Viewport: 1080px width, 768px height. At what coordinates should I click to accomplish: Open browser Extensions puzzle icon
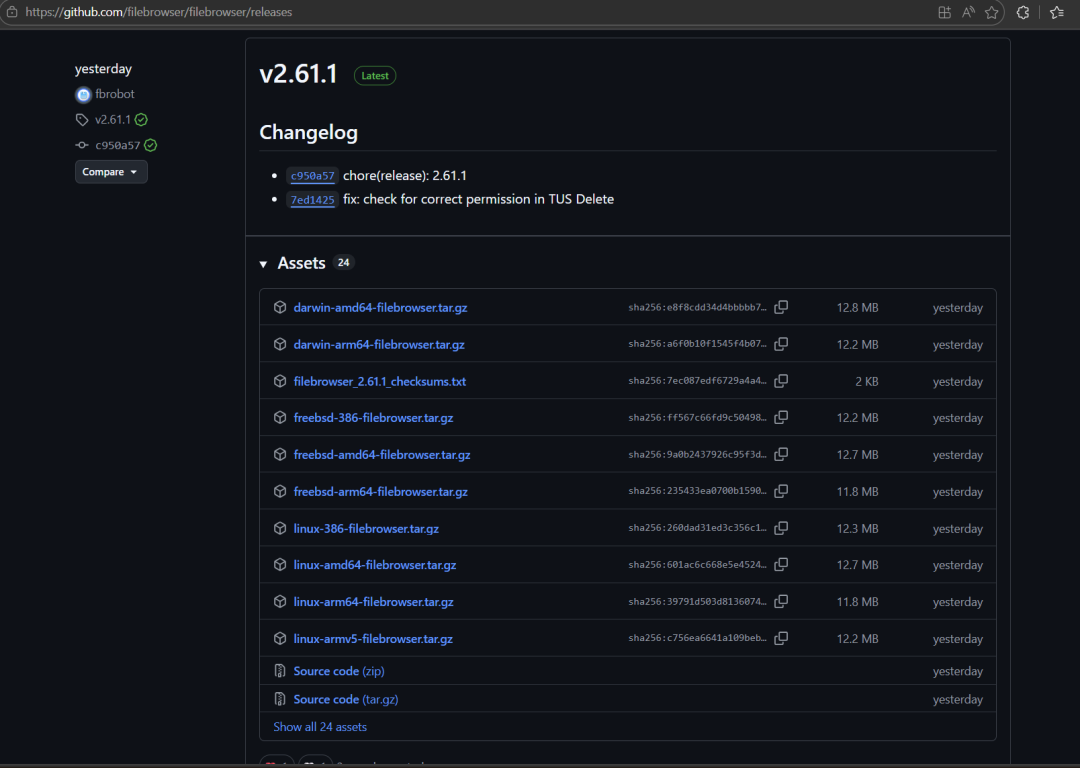(x=1023, y=12)
